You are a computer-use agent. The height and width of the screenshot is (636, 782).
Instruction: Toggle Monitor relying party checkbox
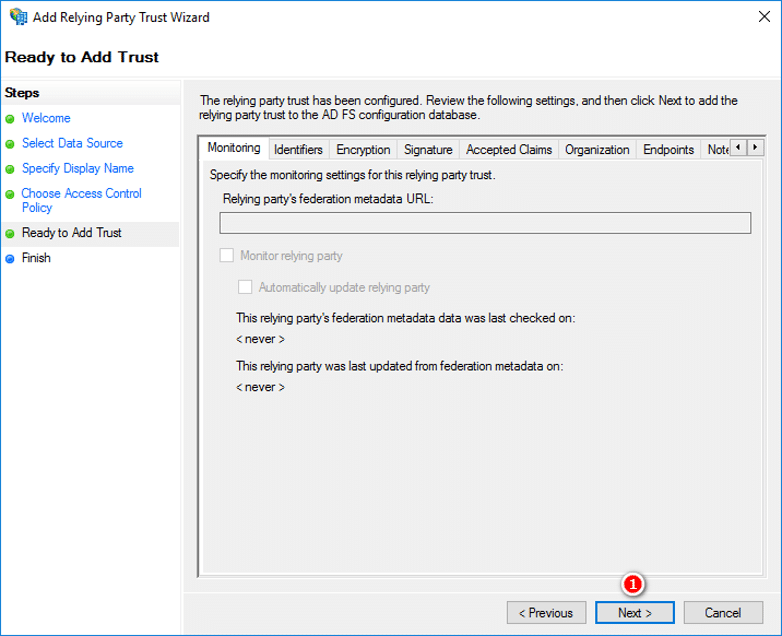click(227, 256)
